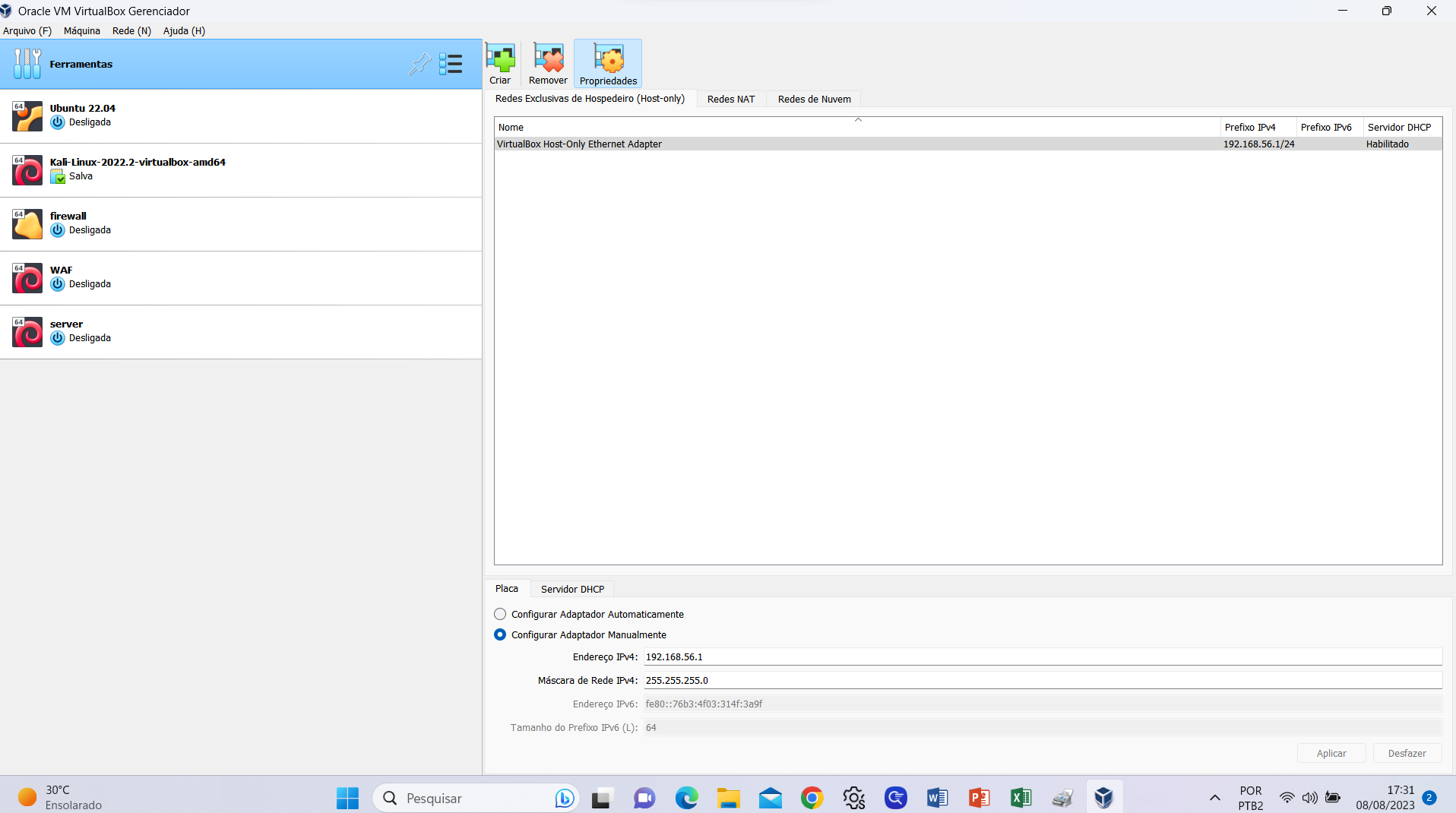Open the Ajuda (H) menu

[x=184, y=30]
